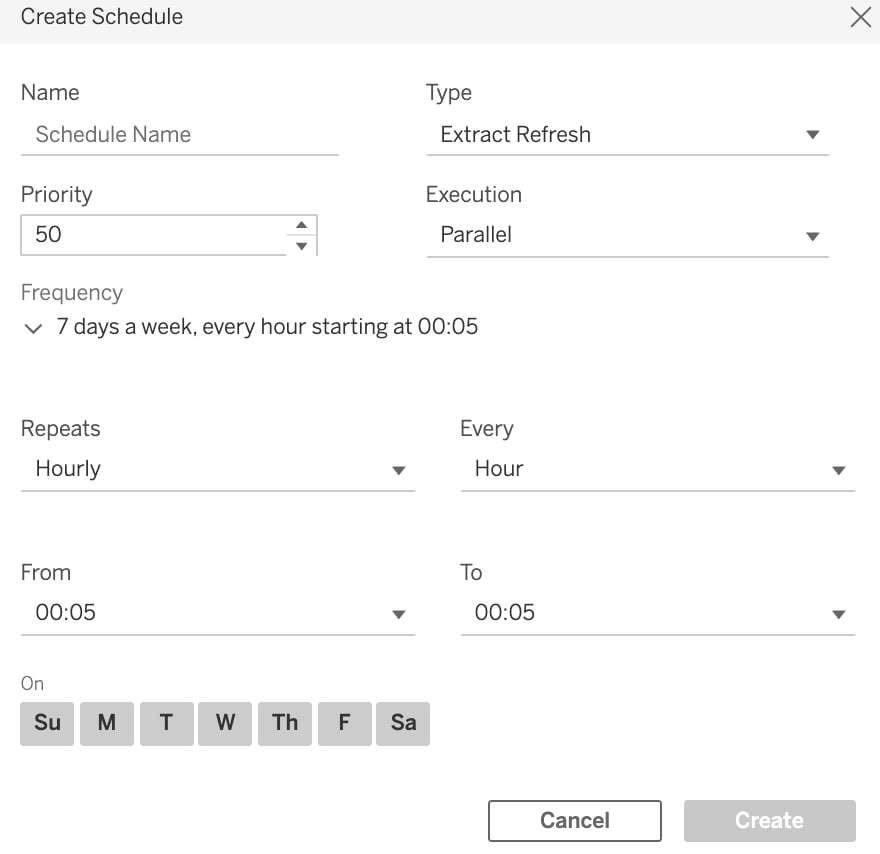The image size is (880, 854).
Task: Toggle Thursday day button
Action: pyautogui.click(x=285, y=723)
